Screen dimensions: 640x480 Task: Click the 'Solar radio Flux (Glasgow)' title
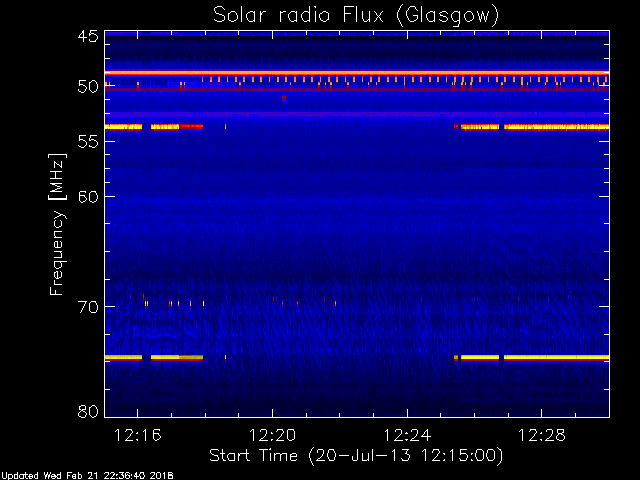coord(356,16)
